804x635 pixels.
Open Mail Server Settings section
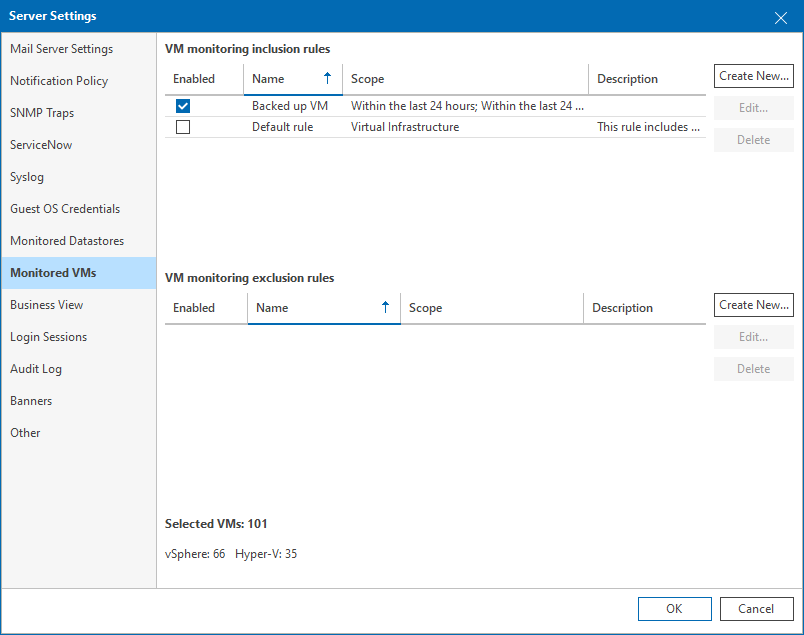(63, 48)
